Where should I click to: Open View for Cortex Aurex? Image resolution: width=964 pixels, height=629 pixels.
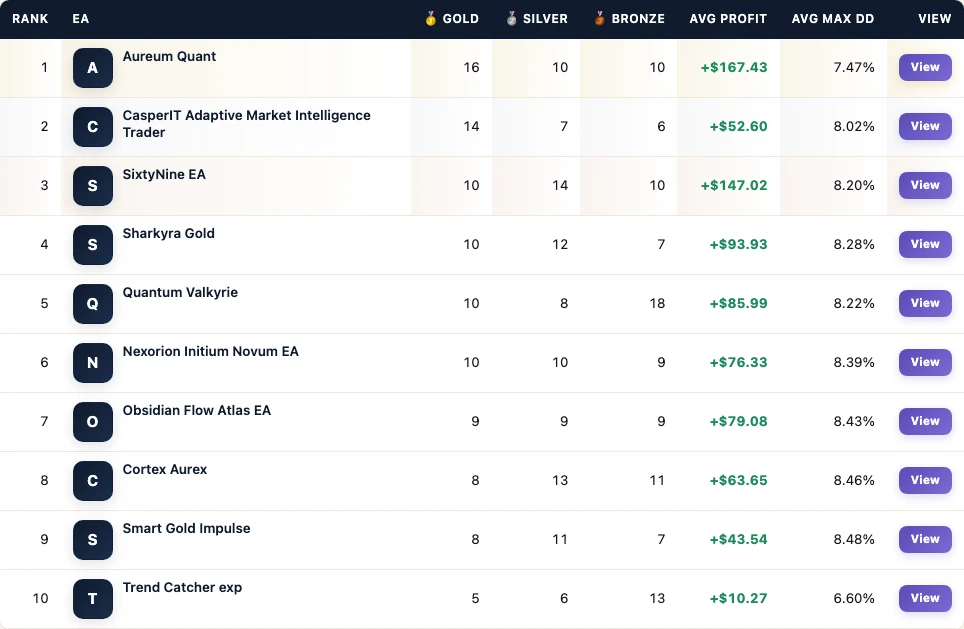[925, 480]
